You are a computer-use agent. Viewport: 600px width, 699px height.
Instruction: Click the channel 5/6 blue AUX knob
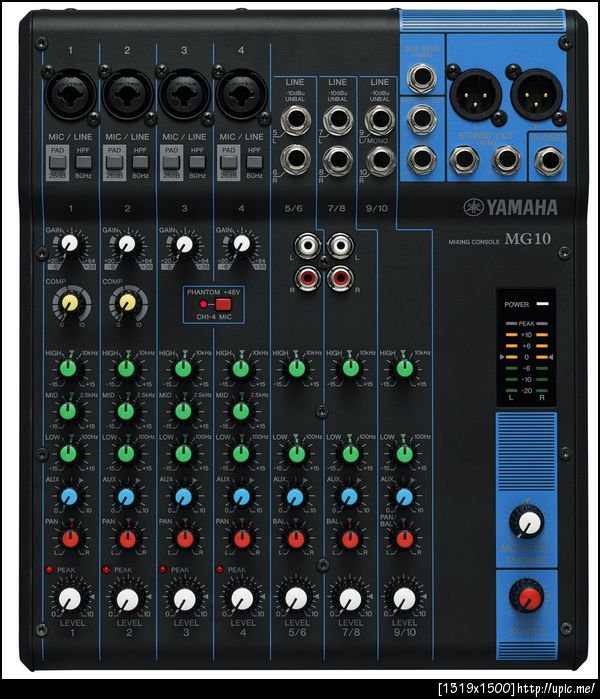(296, 496)
